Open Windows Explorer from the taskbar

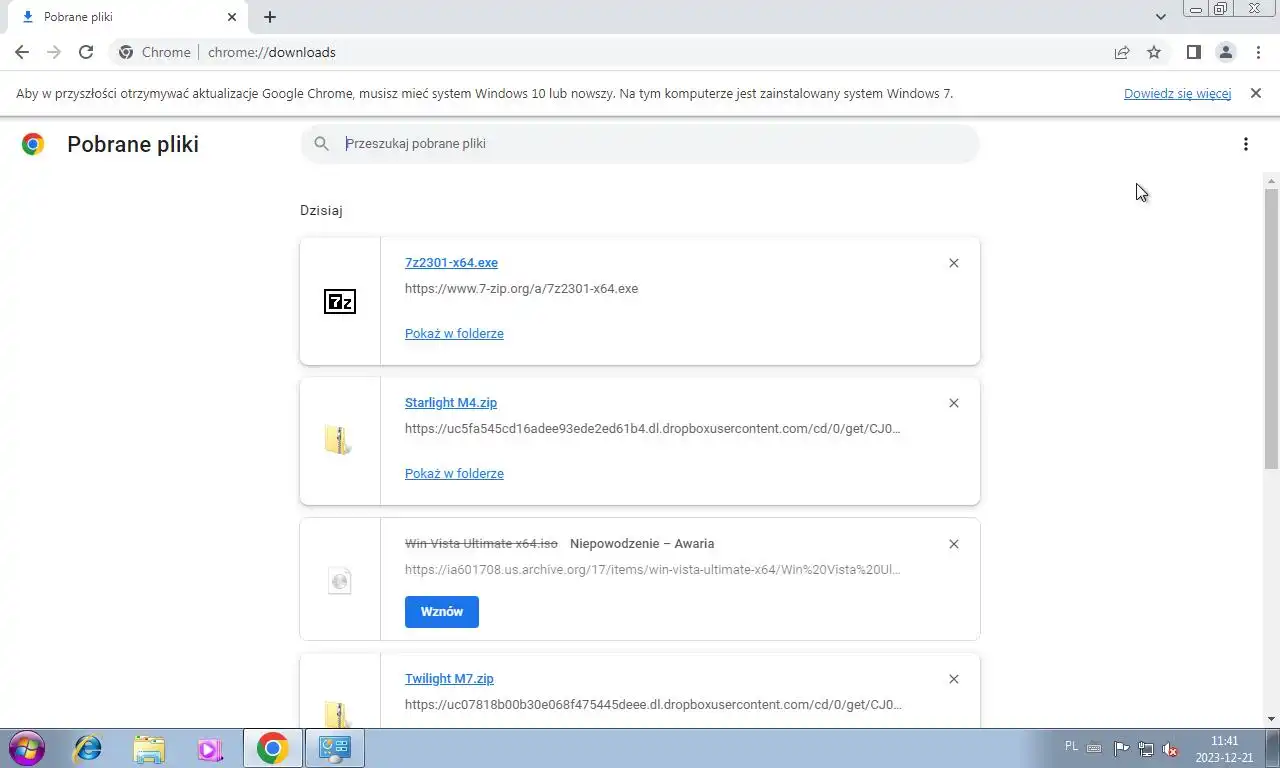(x=149, y=748)
